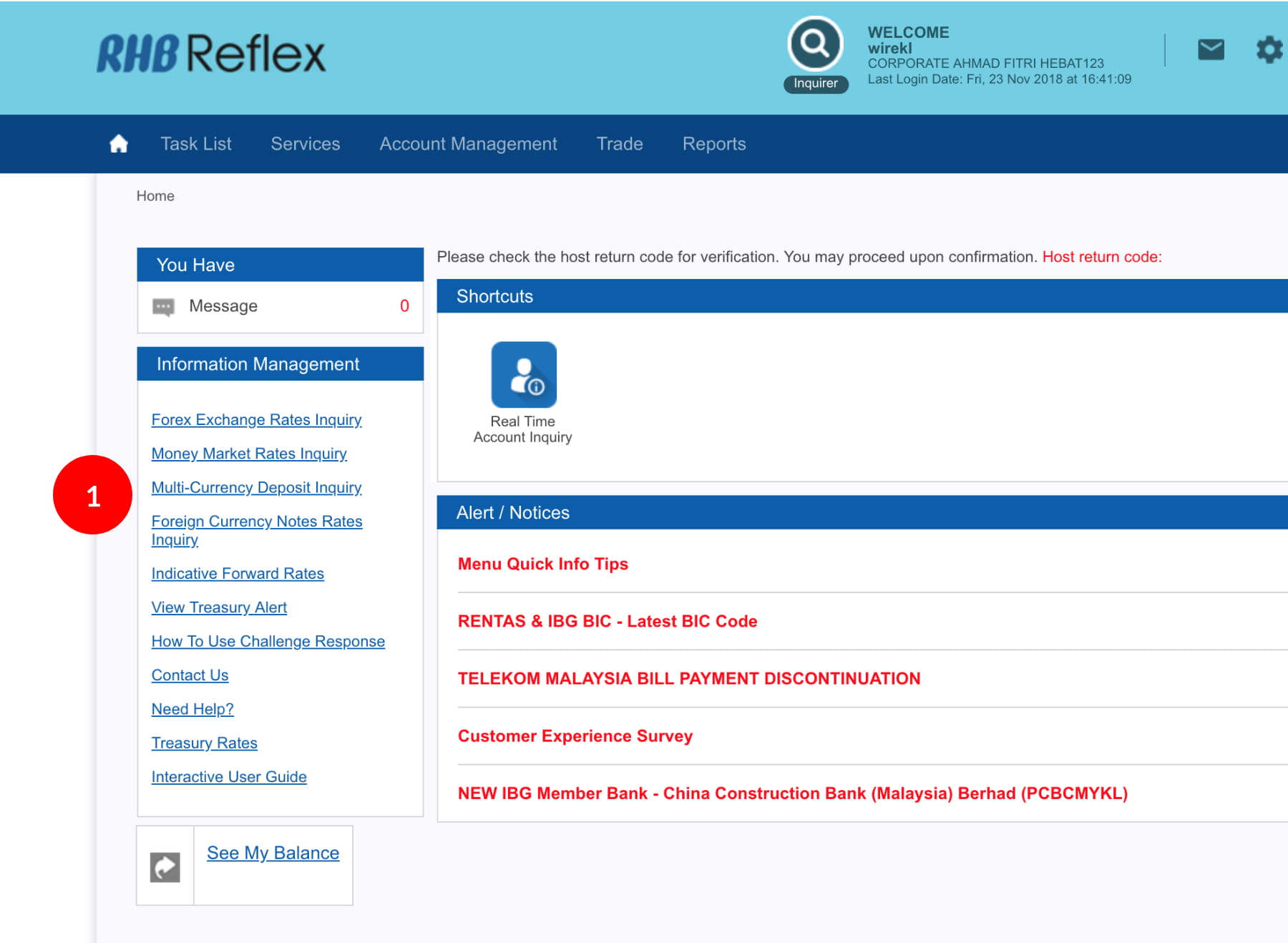Click the unread message count number

(404, 306)
